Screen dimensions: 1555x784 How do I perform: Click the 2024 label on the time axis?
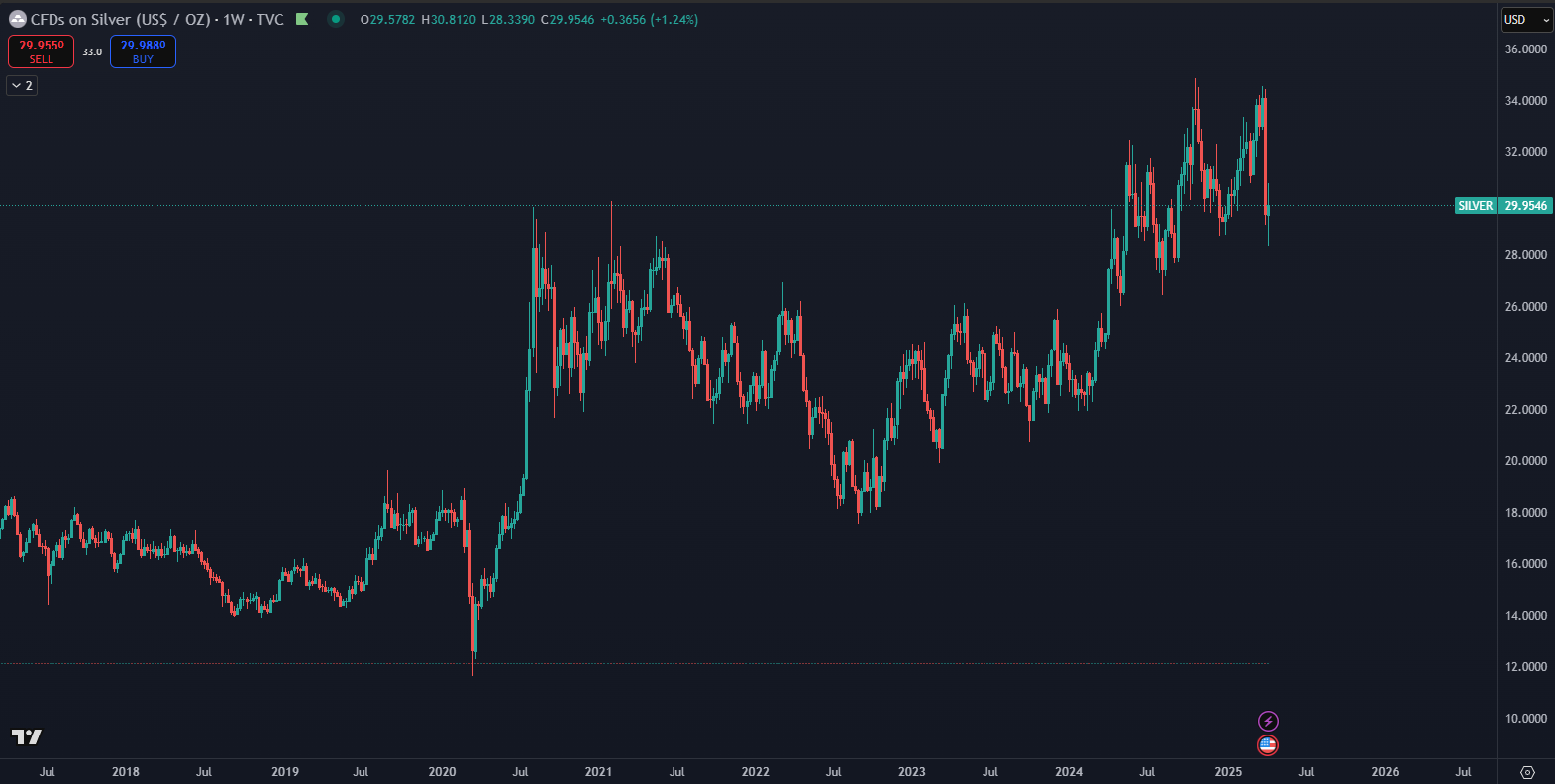tap(1069, 772)
